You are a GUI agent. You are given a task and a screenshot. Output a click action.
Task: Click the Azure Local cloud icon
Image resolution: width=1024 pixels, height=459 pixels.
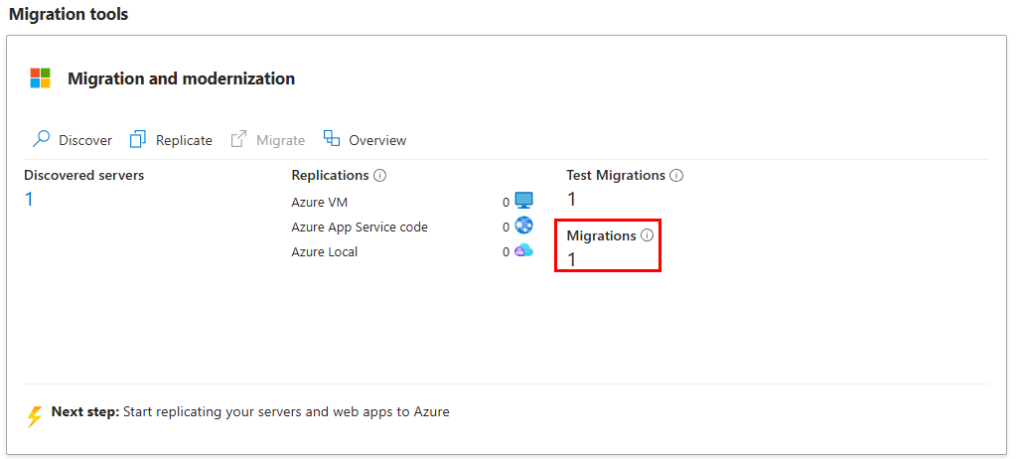click(524, 251)
